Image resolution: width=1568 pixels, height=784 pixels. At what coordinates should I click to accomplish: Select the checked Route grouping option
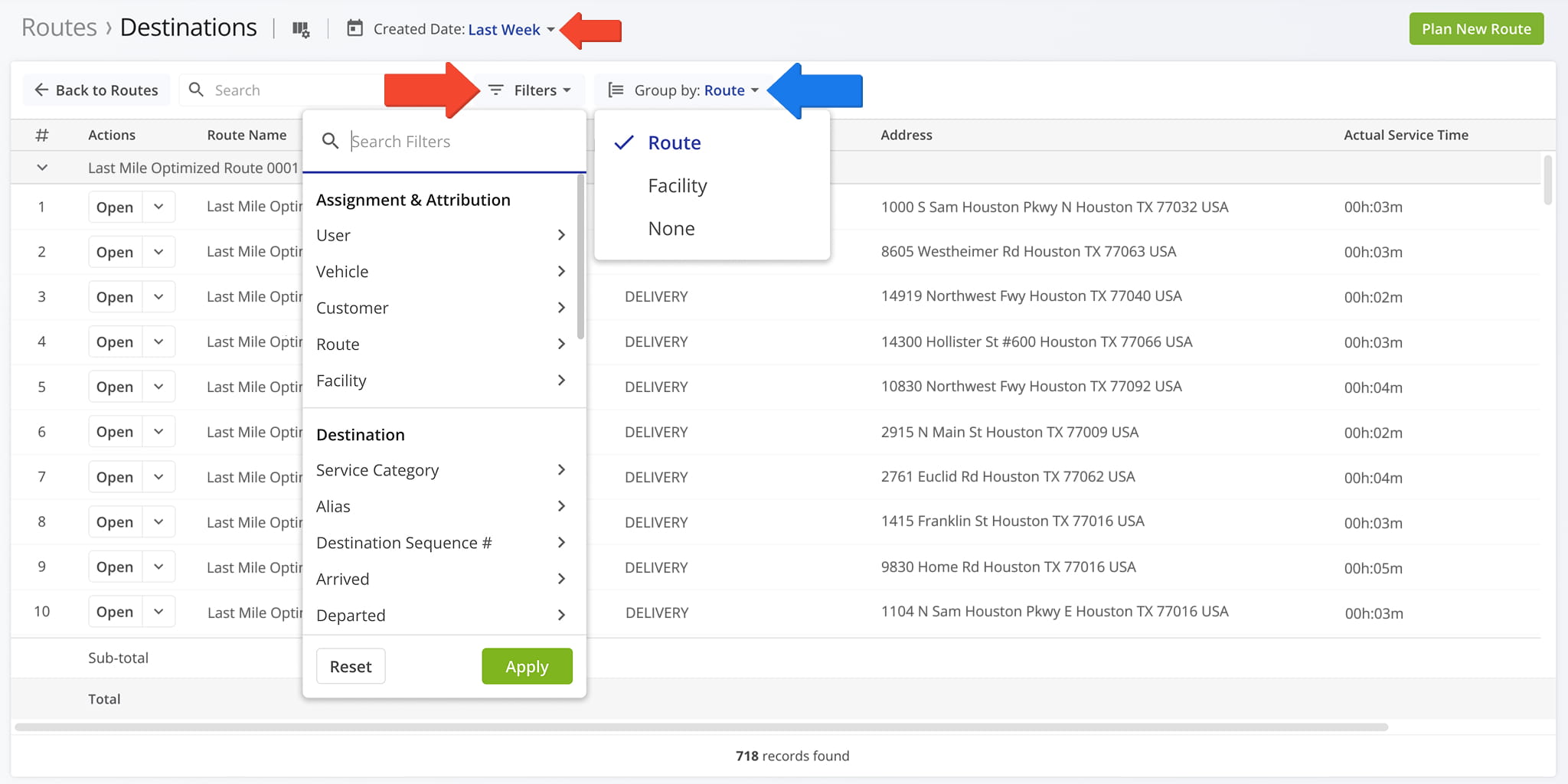(674, 142)
